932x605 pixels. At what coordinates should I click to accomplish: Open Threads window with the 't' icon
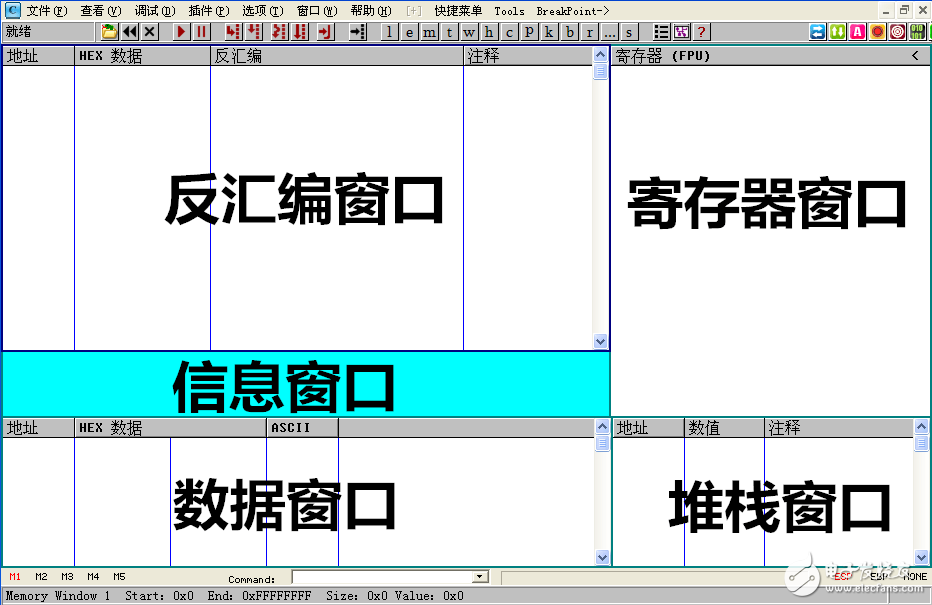(449, 31)
